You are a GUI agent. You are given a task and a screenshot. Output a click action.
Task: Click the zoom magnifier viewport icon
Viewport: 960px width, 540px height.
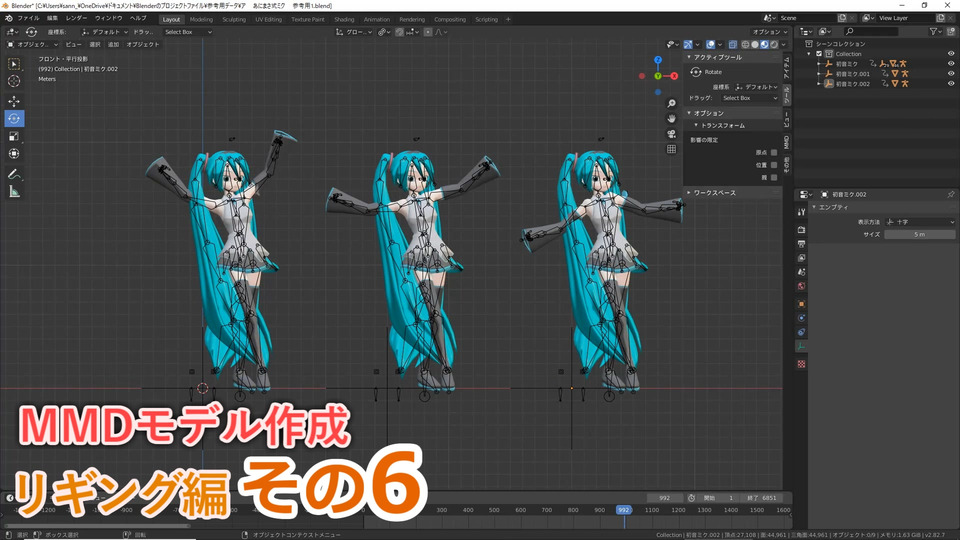[x=671, y=103]
